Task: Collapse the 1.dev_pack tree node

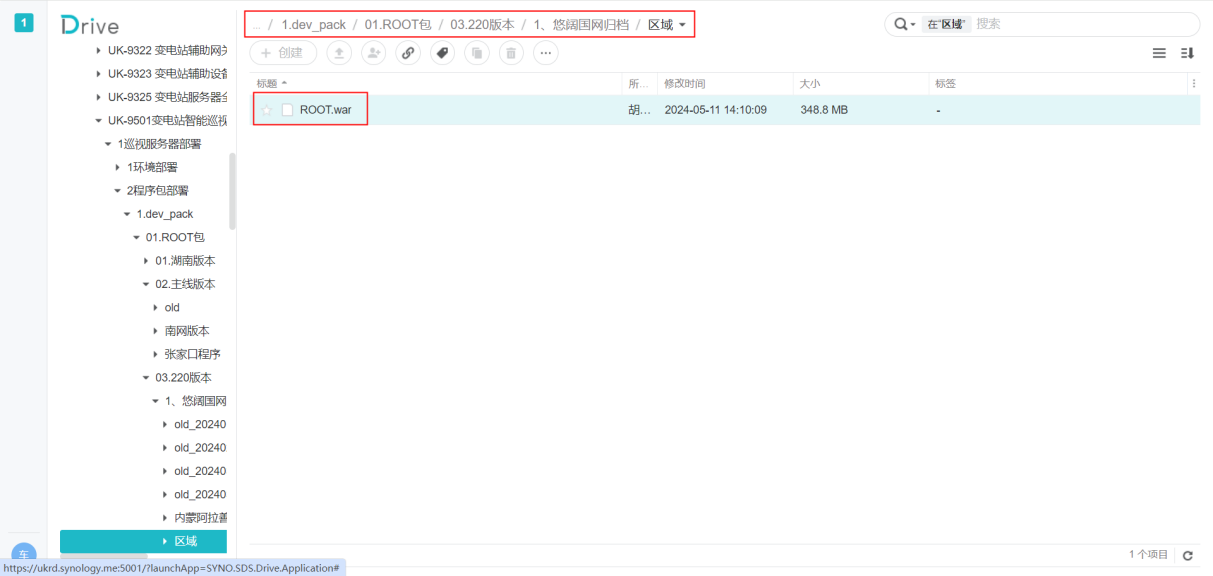Action: click(x=126, y=214)
